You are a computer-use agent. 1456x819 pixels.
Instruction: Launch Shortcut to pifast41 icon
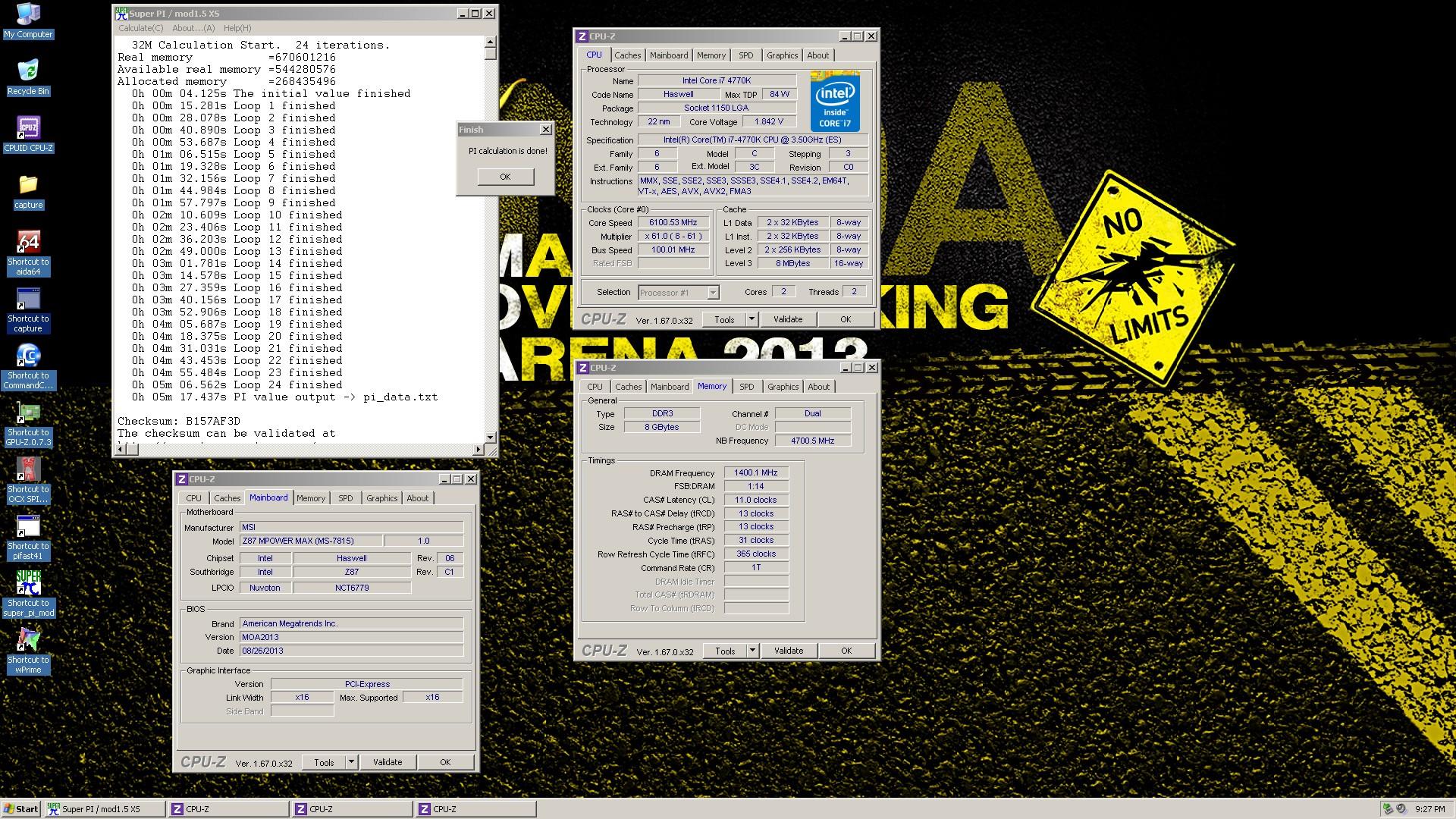(x=28, y=537)
